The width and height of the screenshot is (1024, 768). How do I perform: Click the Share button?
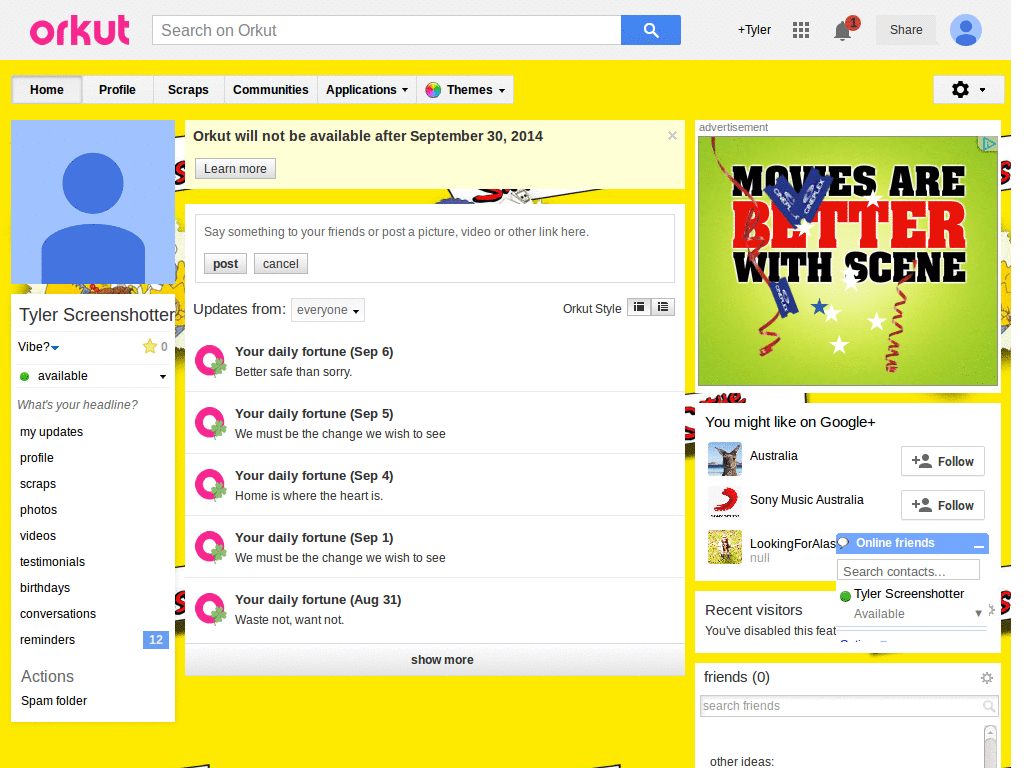pos(906,30)
